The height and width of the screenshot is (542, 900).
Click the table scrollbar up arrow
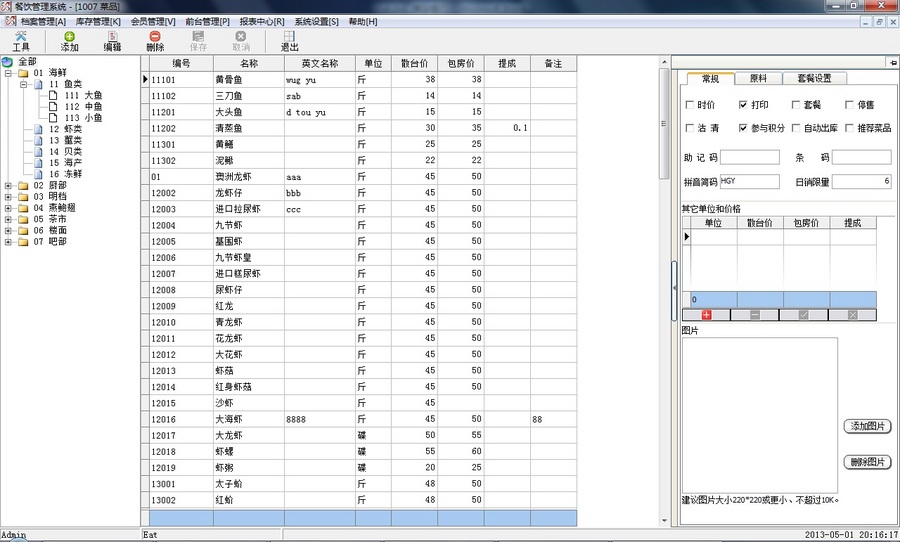(664, 62)
